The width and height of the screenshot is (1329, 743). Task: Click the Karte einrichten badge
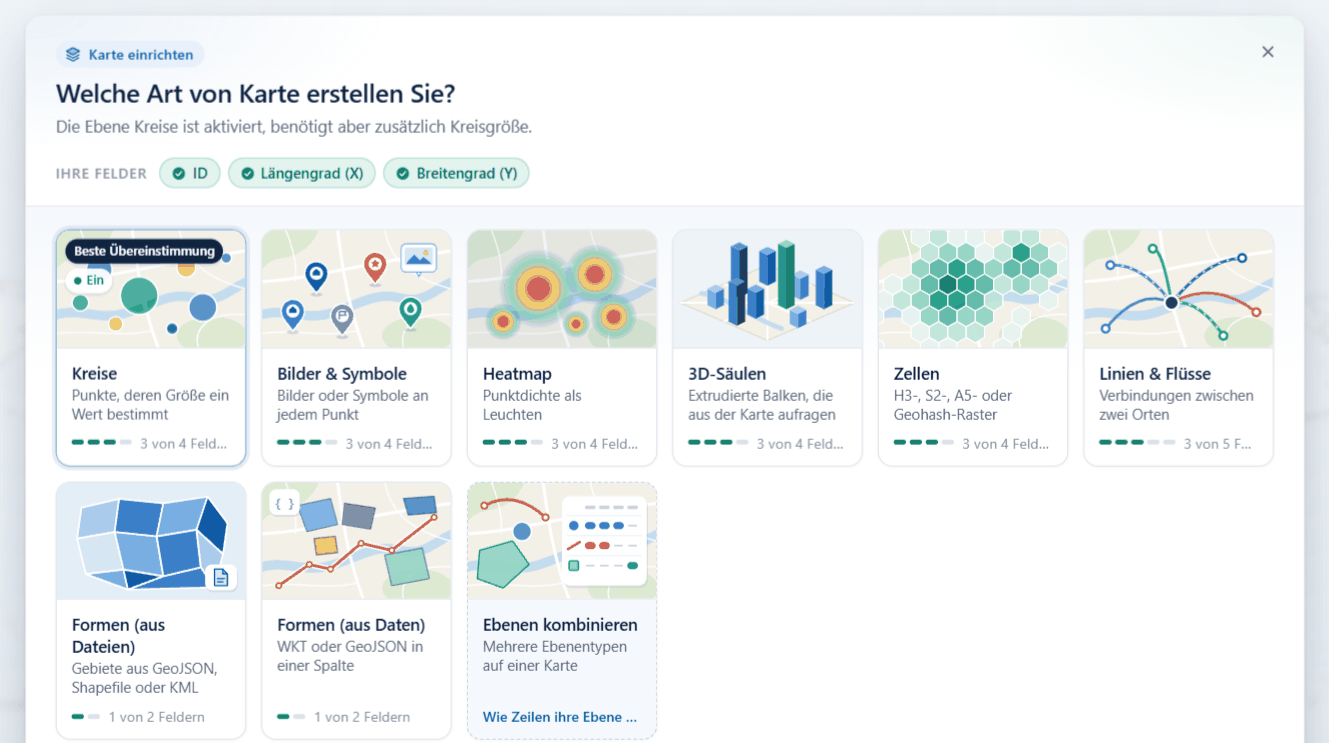pyautogui.click(x=130, y=54)
